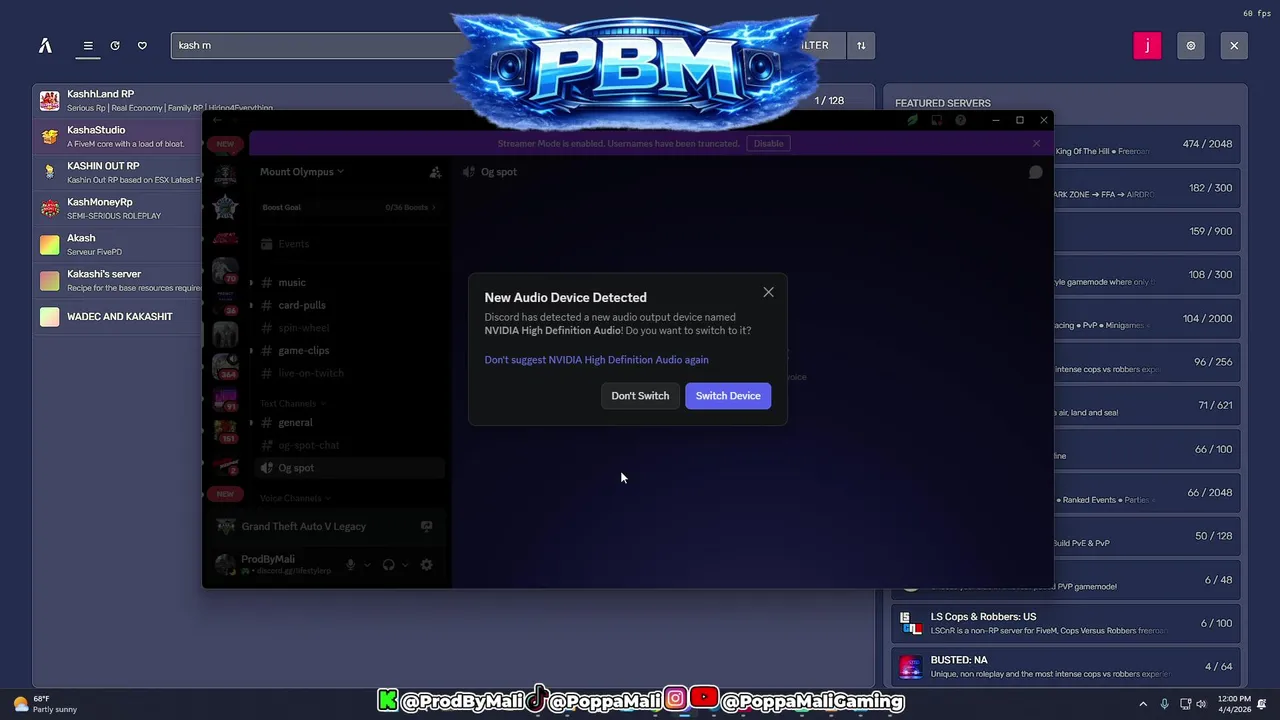The height and width of the screenshot is (720, 1280).
Task: Click the Don't Switch button
Action: pyautogui.click(x=640, y=396)
